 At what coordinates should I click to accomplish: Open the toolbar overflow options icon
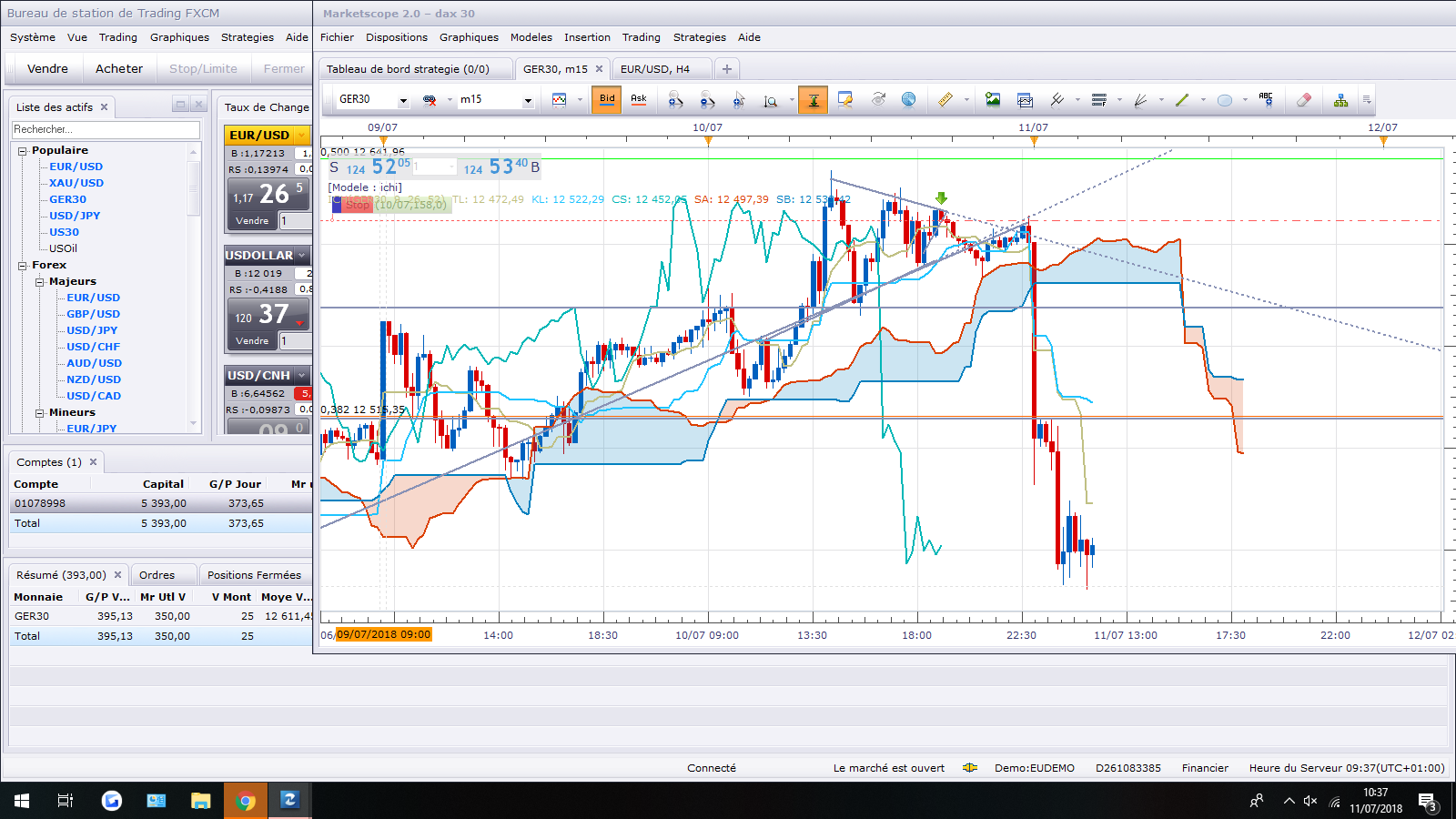1367,100
